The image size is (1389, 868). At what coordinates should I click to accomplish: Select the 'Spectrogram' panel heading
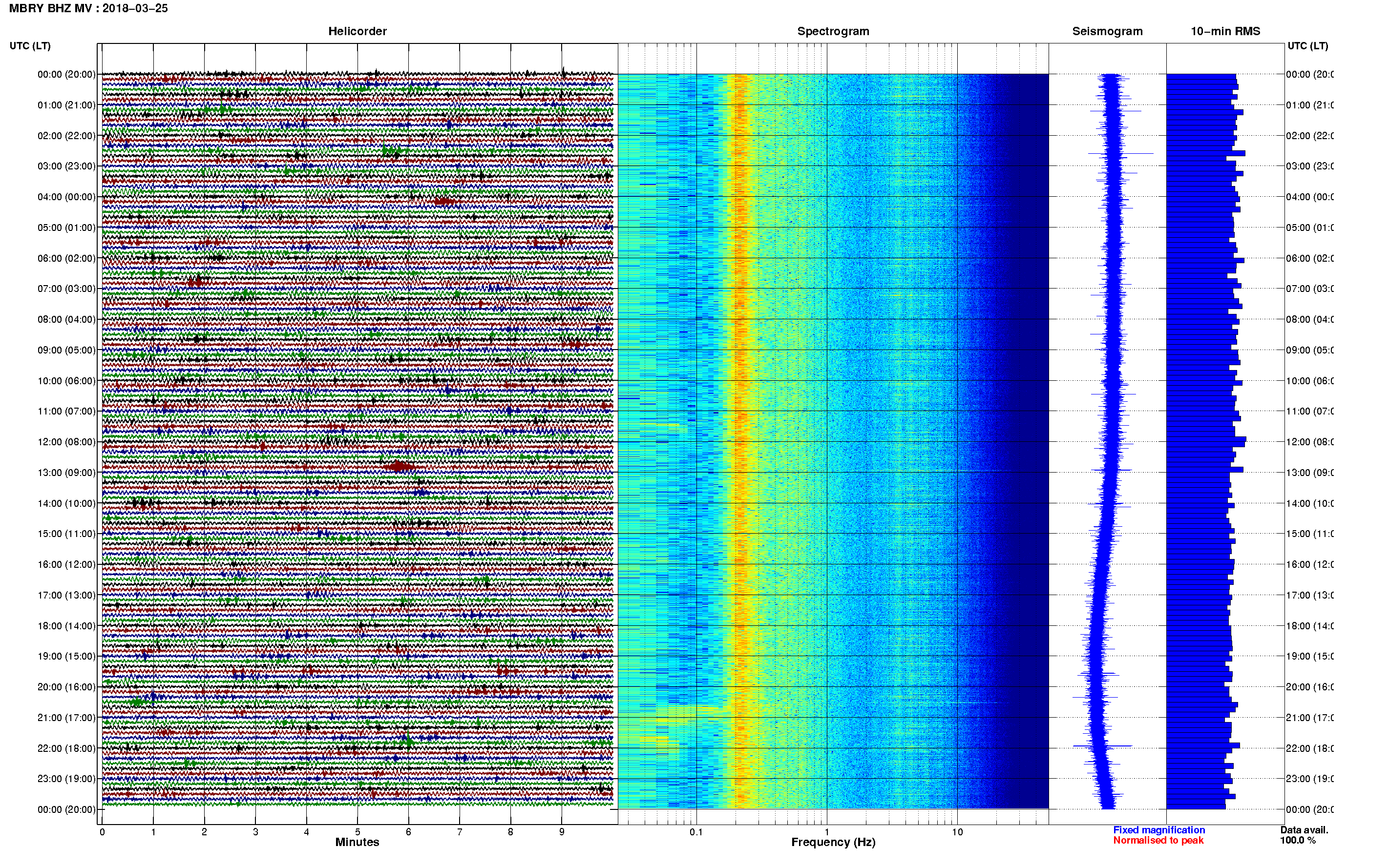pyautogui.click(x=833, y=32)
